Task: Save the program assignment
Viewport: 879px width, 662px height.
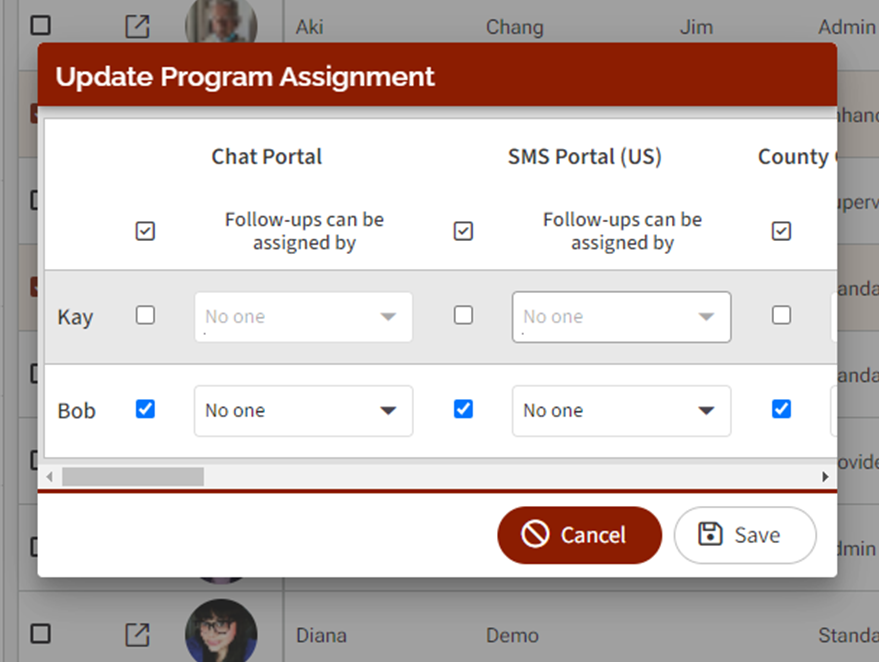Action: [744, 535]
